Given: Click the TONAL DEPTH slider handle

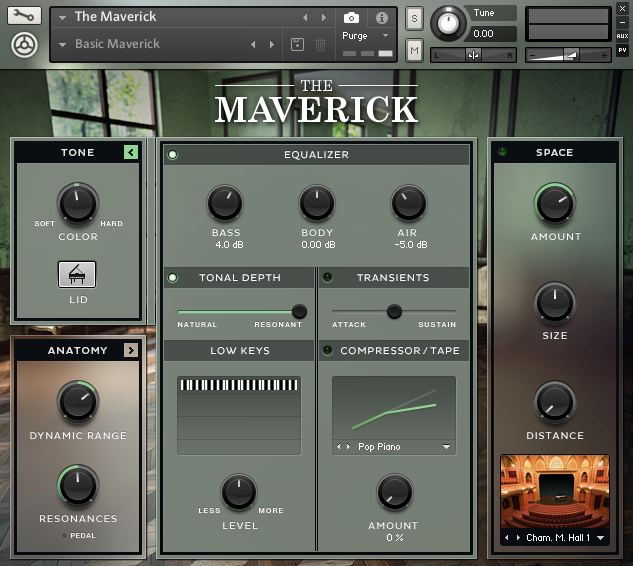Looking at the screenshot, I should pyautogui.click(x=299, y=312).
